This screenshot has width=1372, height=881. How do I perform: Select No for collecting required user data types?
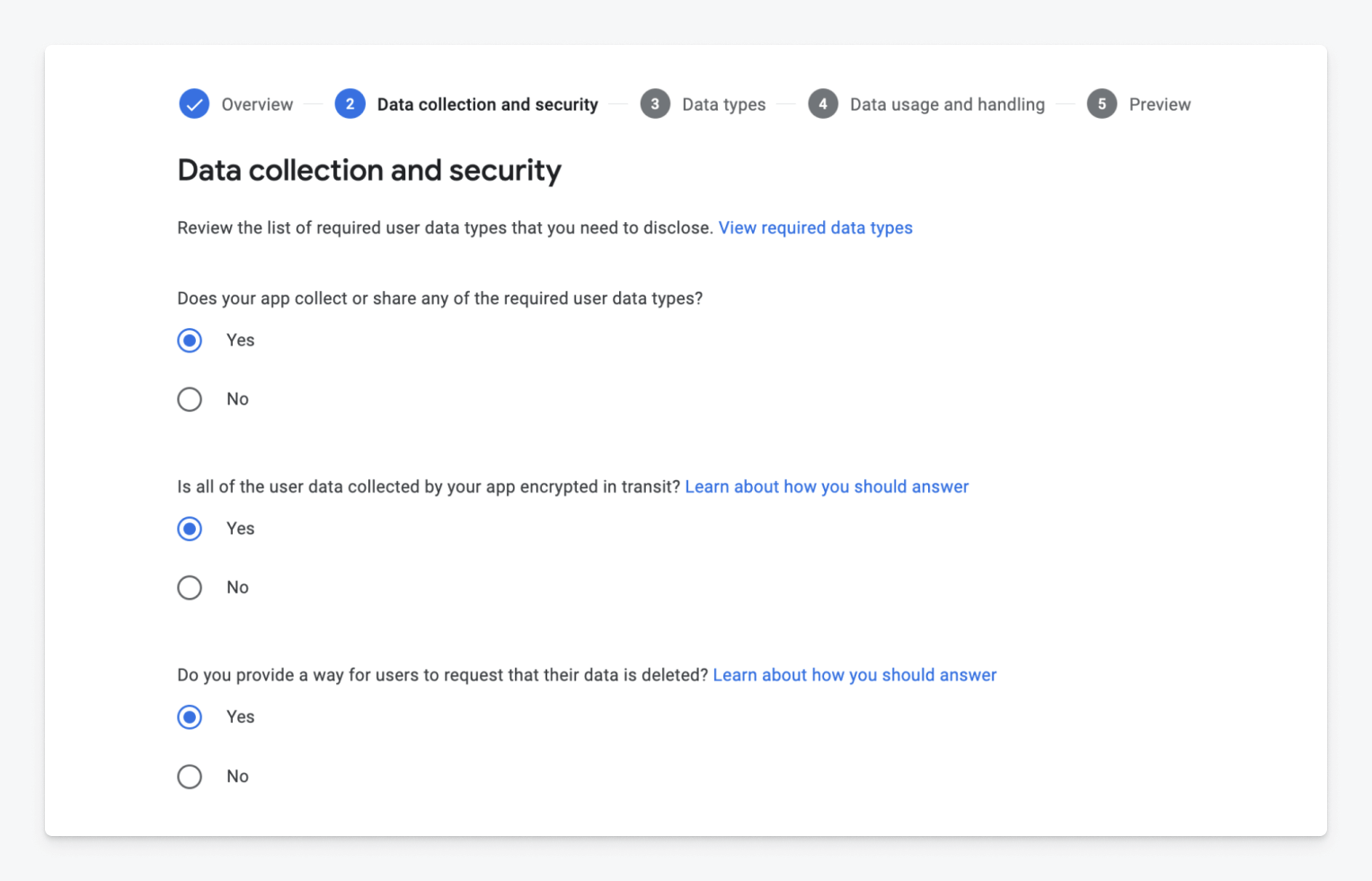[190, 398]
